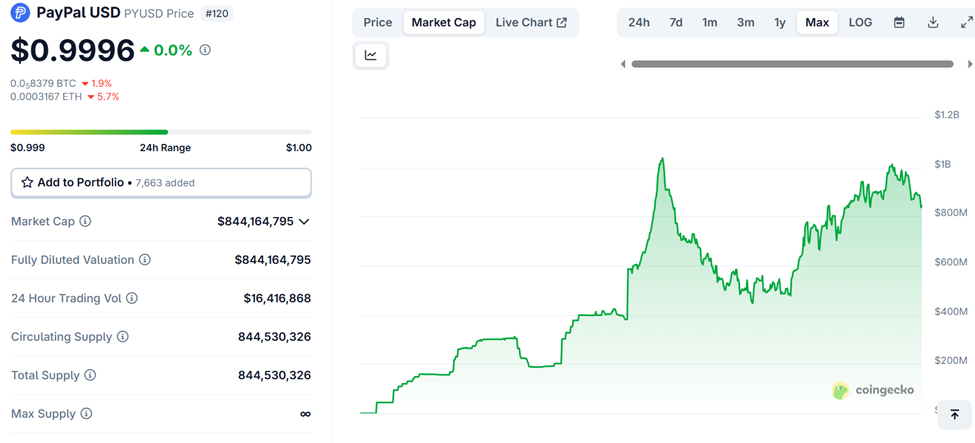
Task: Click the chart's horizontal range scrollbar
Action: [790, 64]
